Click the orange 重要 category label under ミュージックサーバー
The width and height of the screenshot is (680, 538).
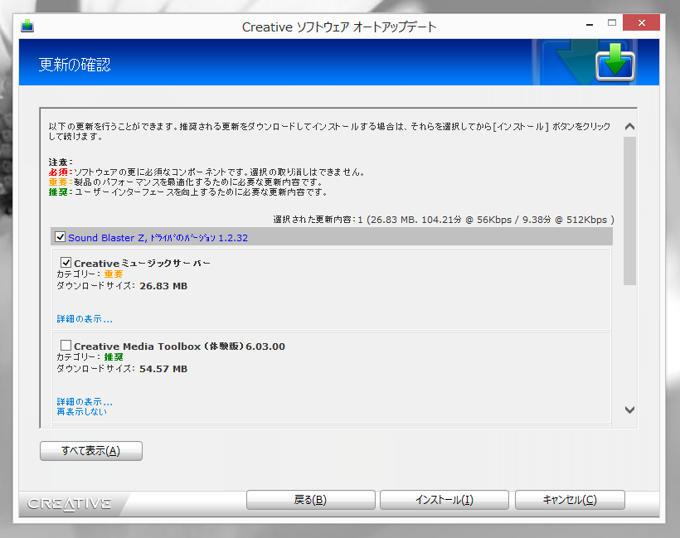coord(114,274)
